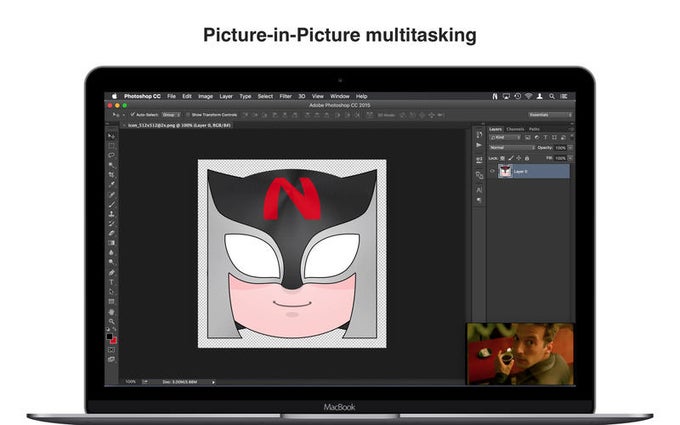This screenshot has height=425, width=680.
Task: Enable Show Transform Controls checkbox
Action: coord(186,114)
